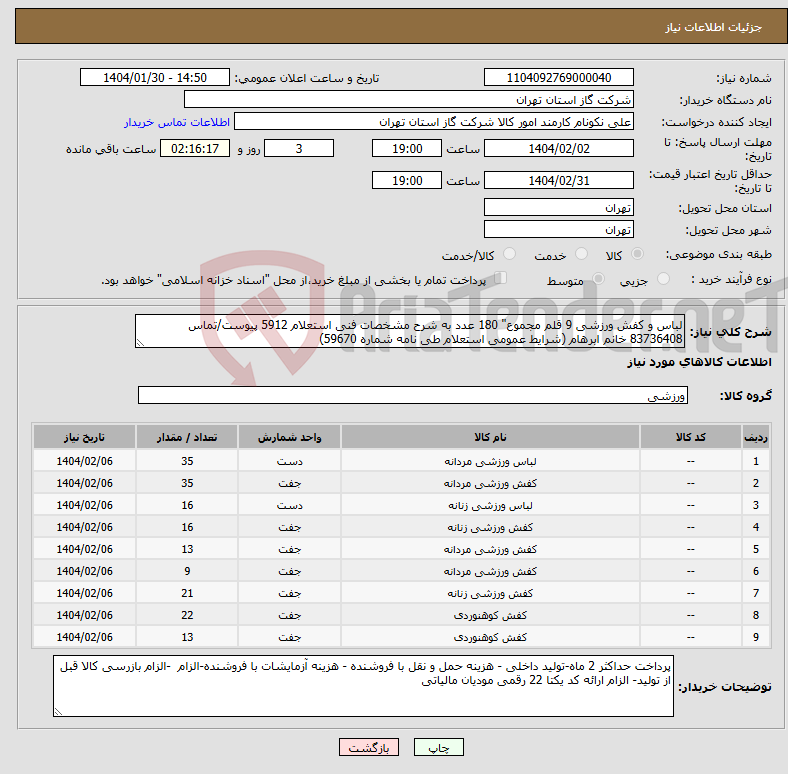Click quantity 9 in row 6
The height and width of the screenshot is (774, 788).
tap(187, 571)
